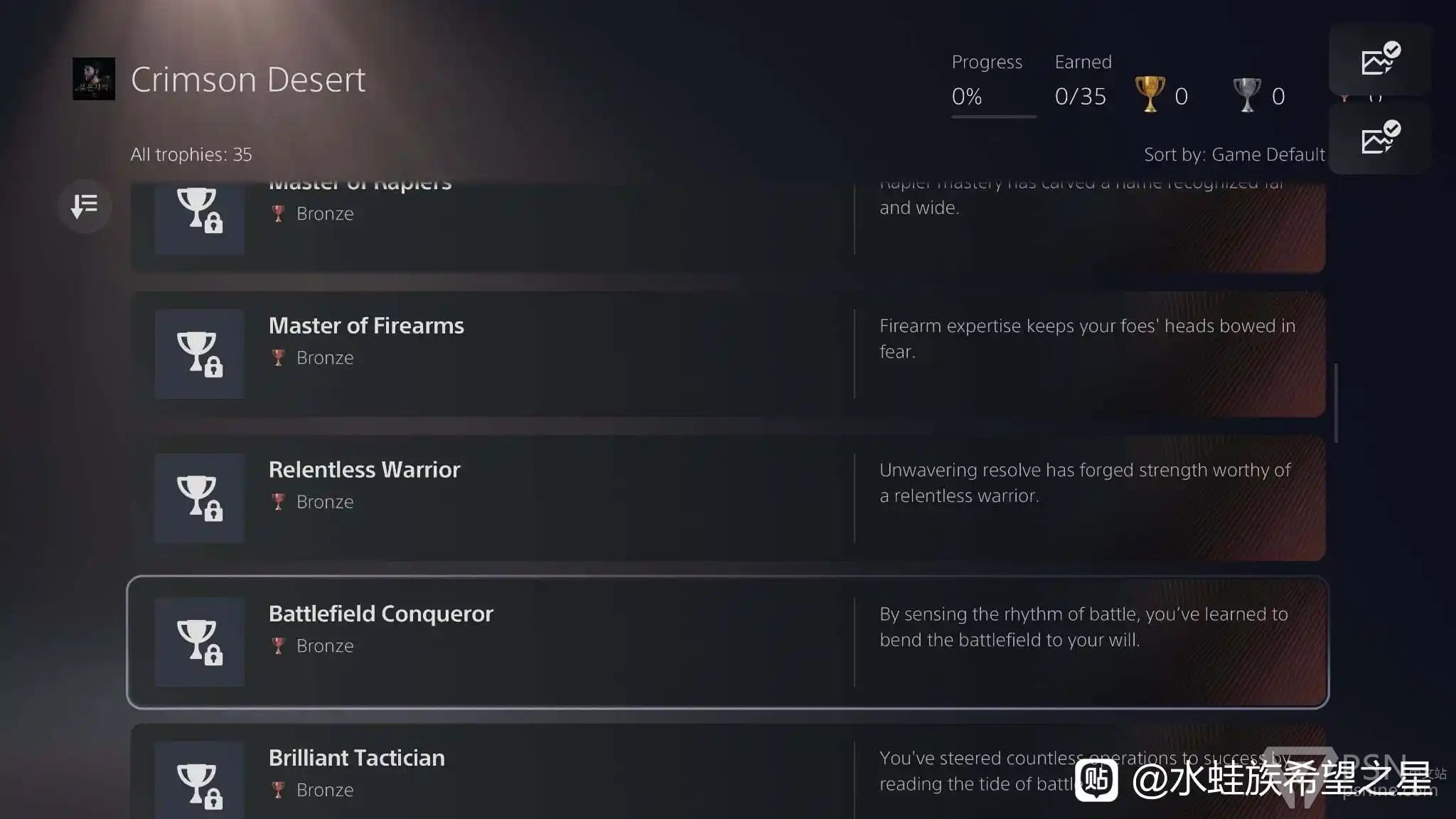Open the Sort by Game Default dropdown
Screen dimensions: 1456x819
(x=1233, y=154)
